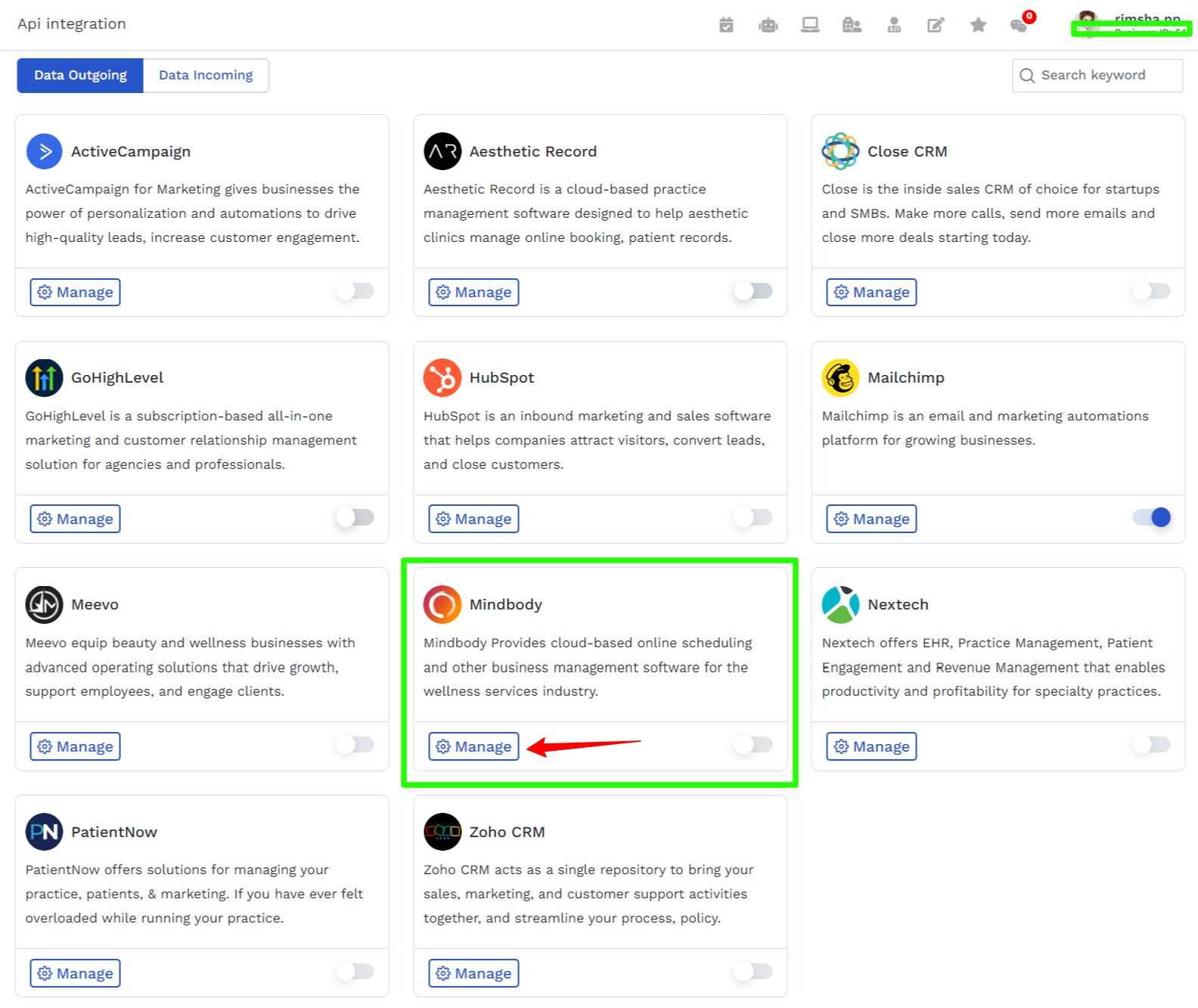Open Manage for Mindbody
The height and width of the screenshot is (1008, 1198).
click(x=473, y=746)
